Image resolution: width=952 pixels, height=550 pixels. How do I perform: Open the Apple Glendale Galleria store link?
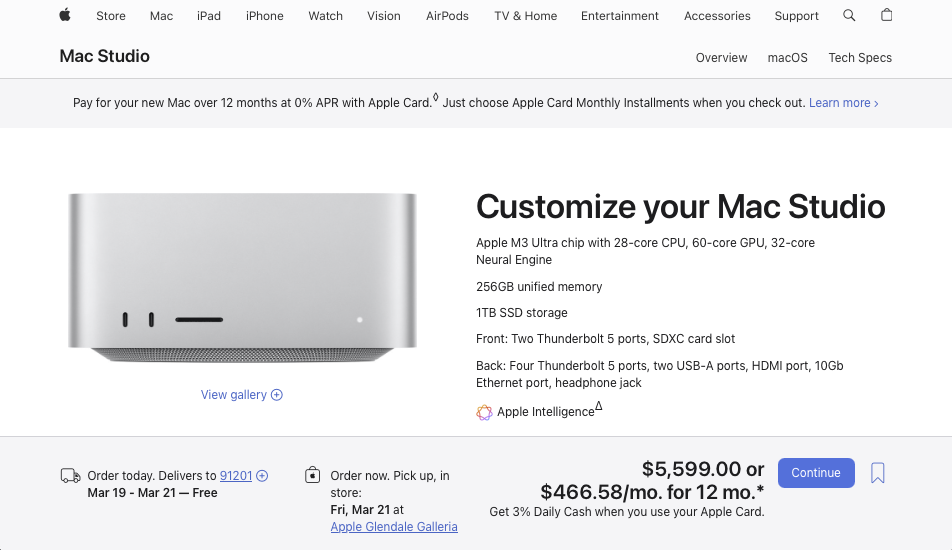click(x=394, y=527)
